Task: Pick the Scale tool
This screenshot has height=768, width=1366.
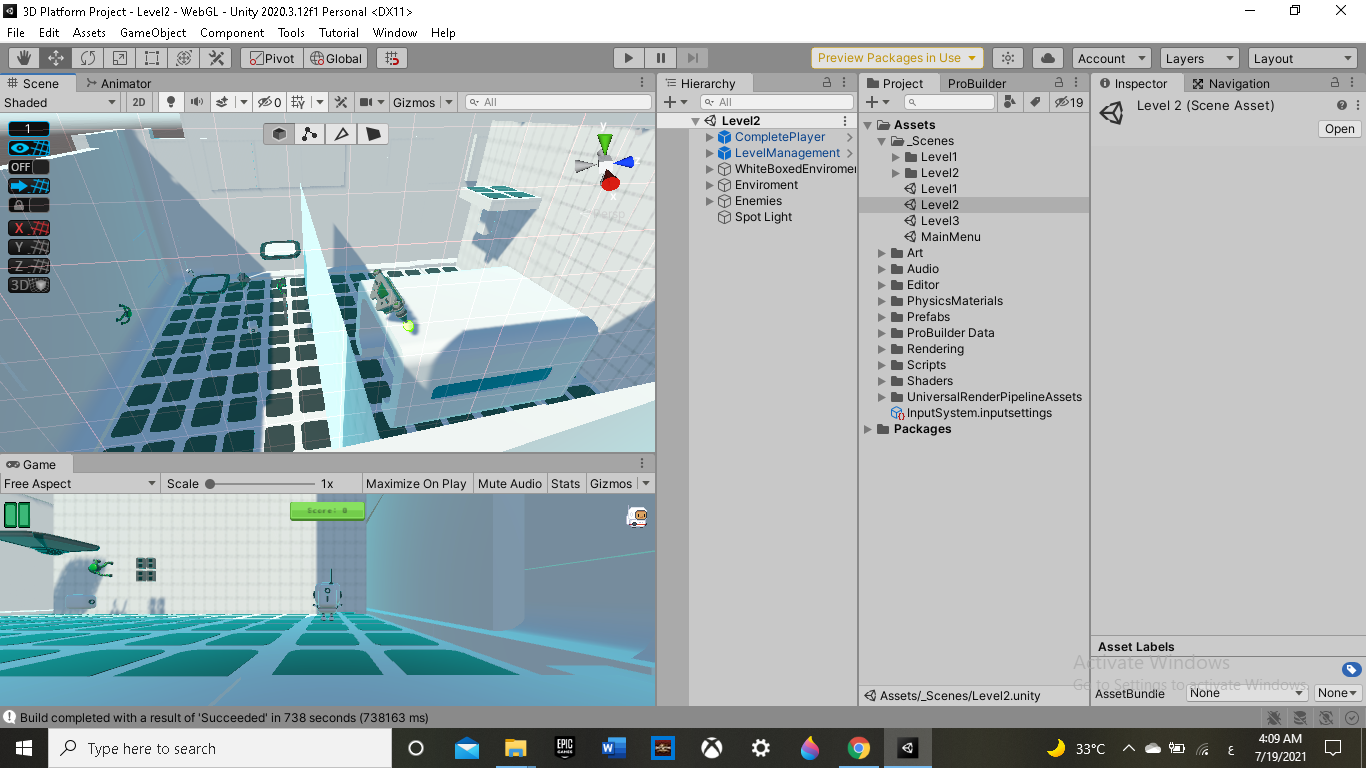Action: 120,58
